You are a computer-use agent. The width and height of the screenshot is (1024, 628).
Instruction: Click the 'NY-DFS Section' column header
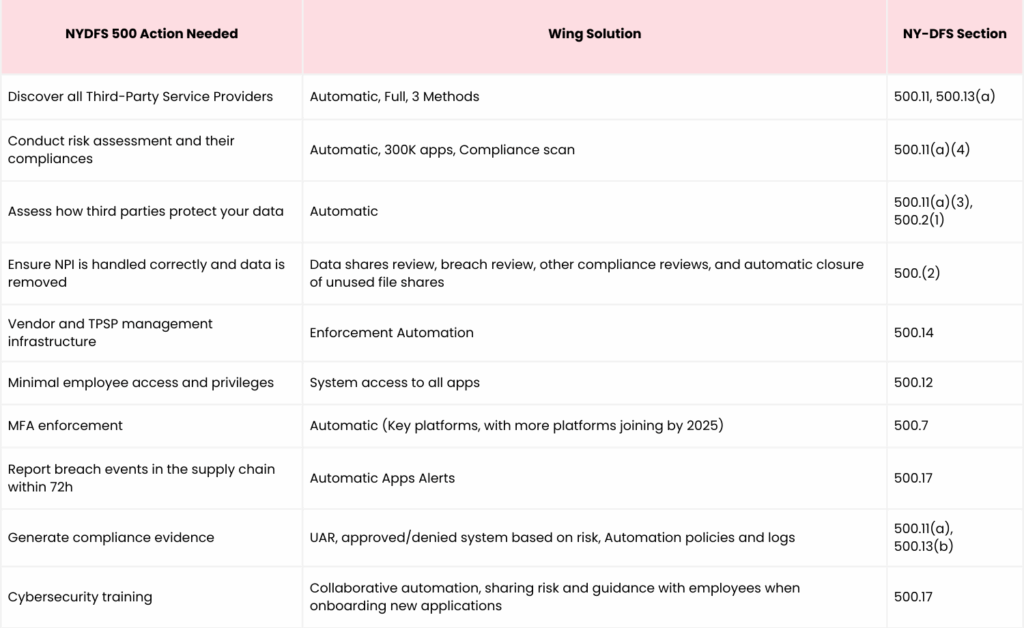pos(954,34)
